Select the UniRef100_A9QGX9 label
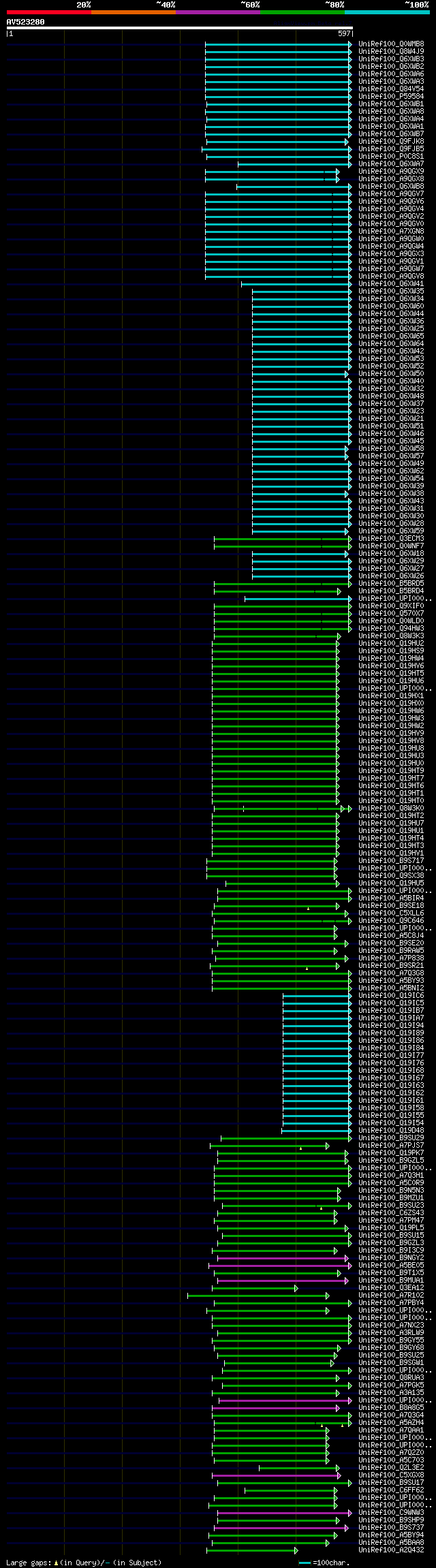Viewport: 436px width, 1568px height. 391,172
